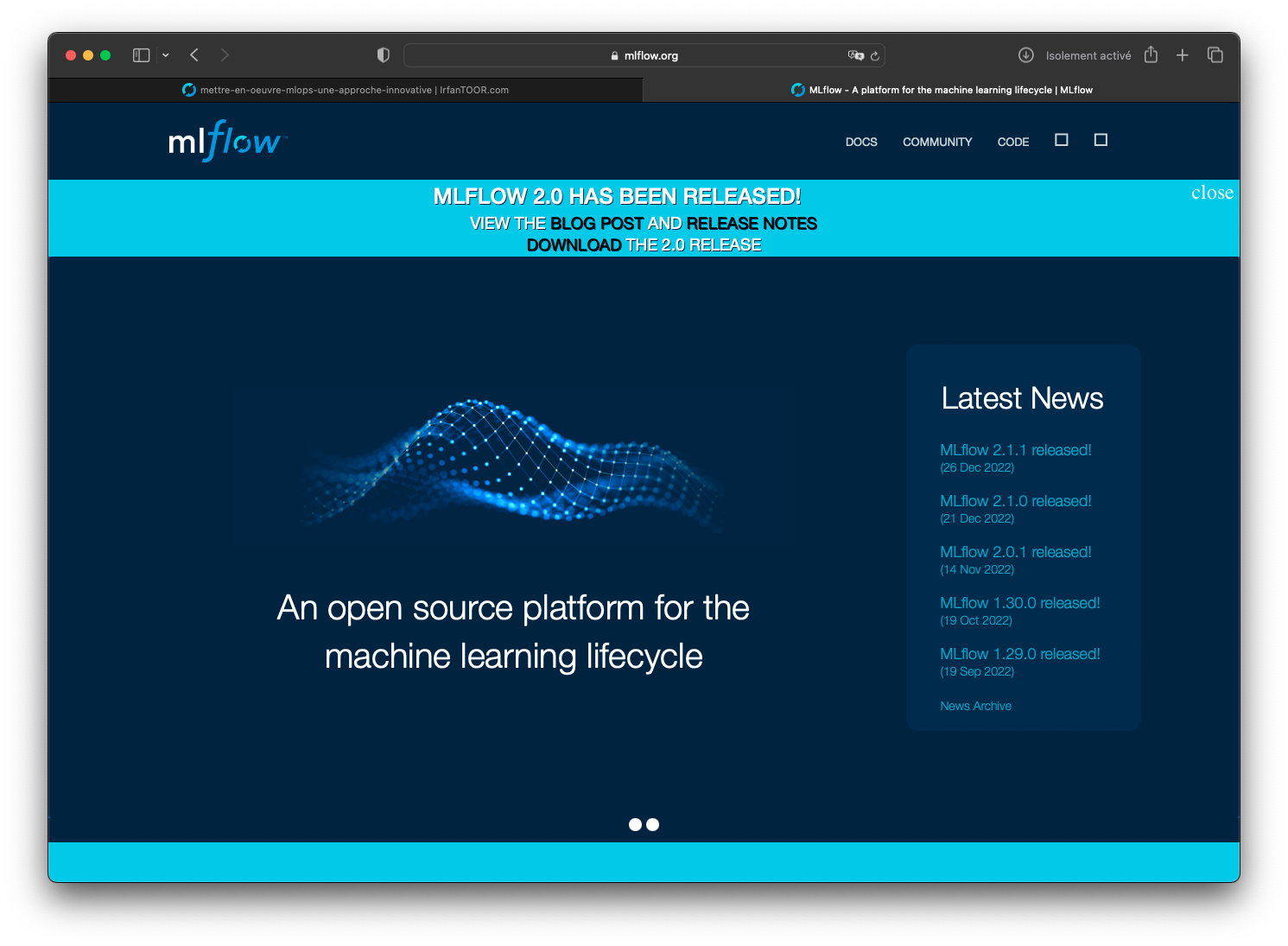Click the (21 Dec 2022) date text
This screenshot has width=1288, height=946.
tap(977, 518)
